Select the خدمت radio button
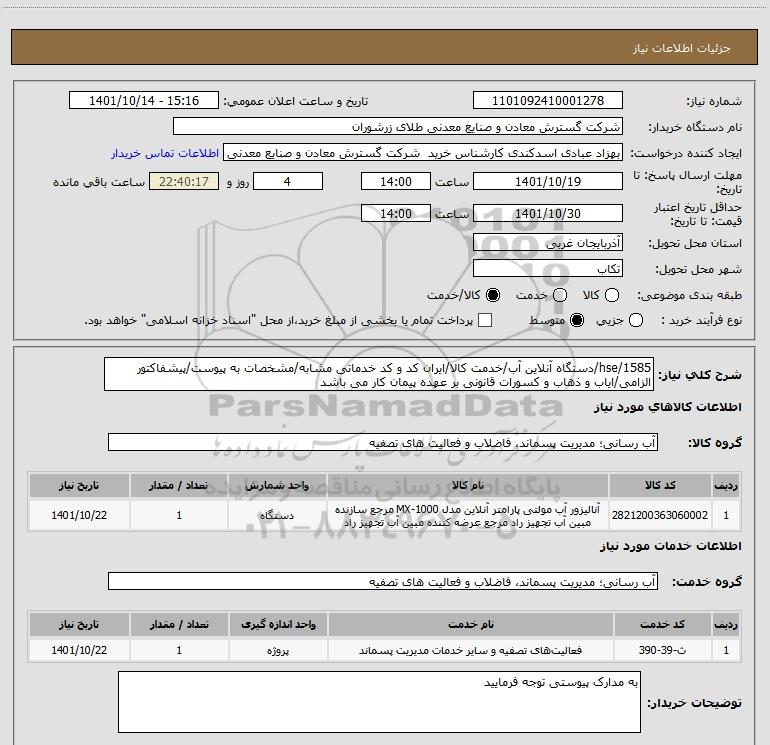Screen dimensions: 770x745 point(560,295)
